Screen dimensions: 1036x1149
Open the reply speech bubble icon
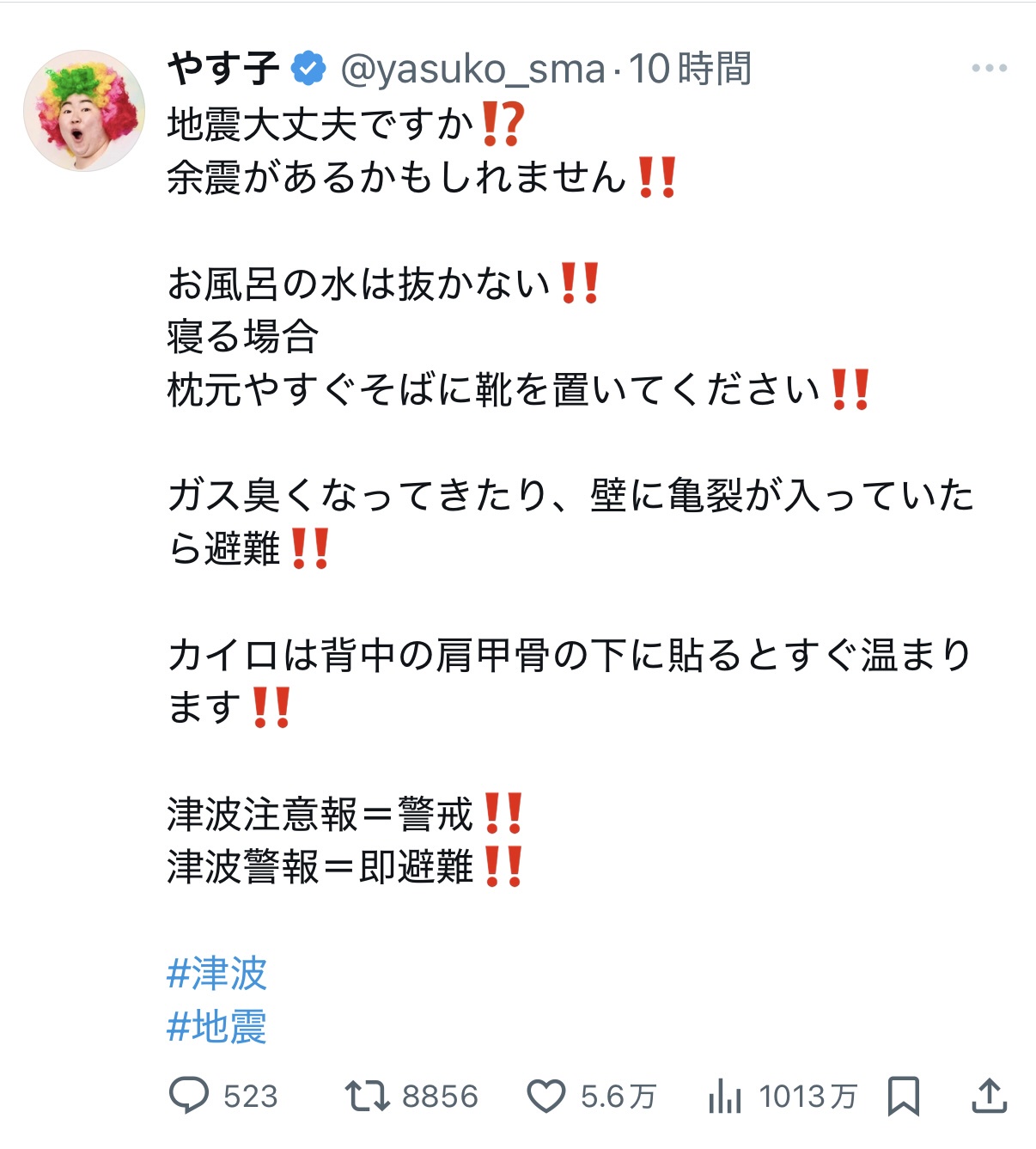(189, 1096)
